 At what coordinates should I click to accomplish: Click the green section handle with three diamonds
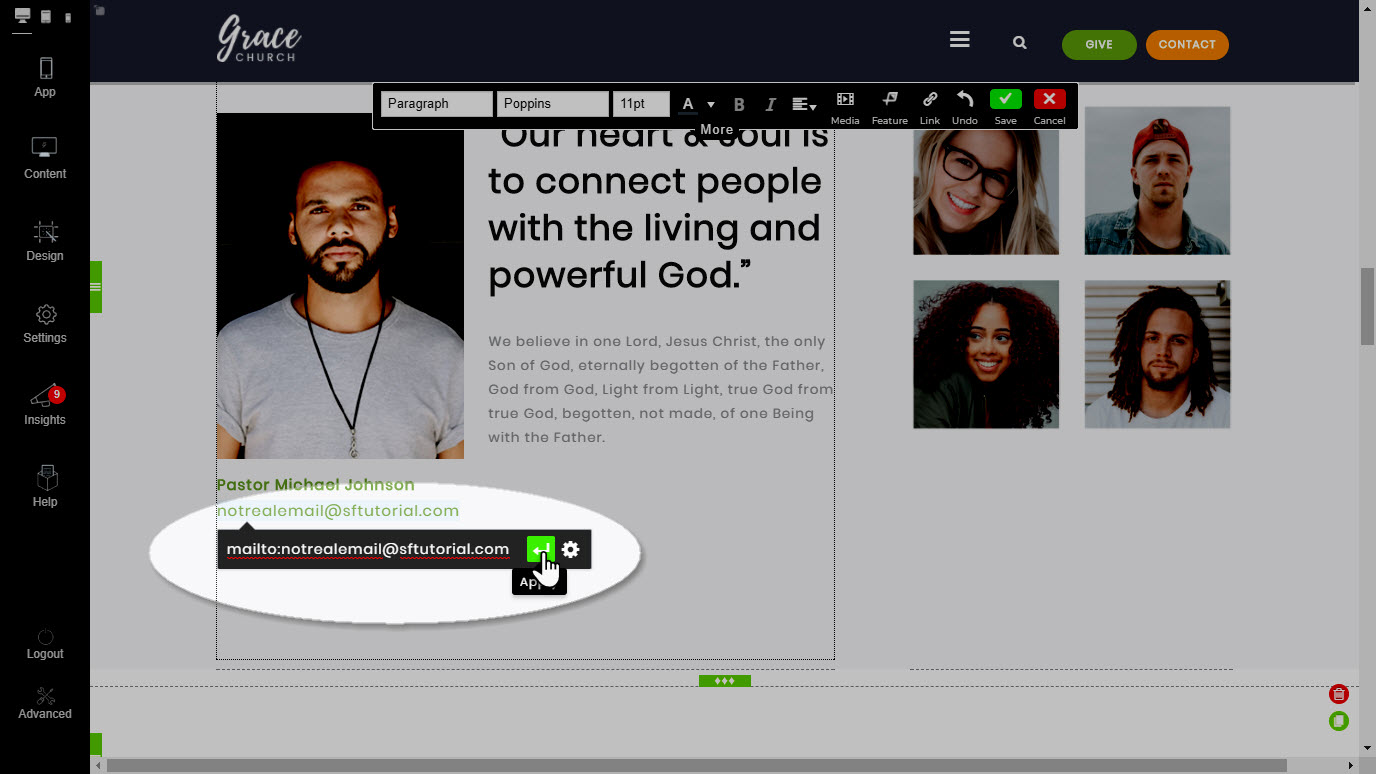(725, 681)
